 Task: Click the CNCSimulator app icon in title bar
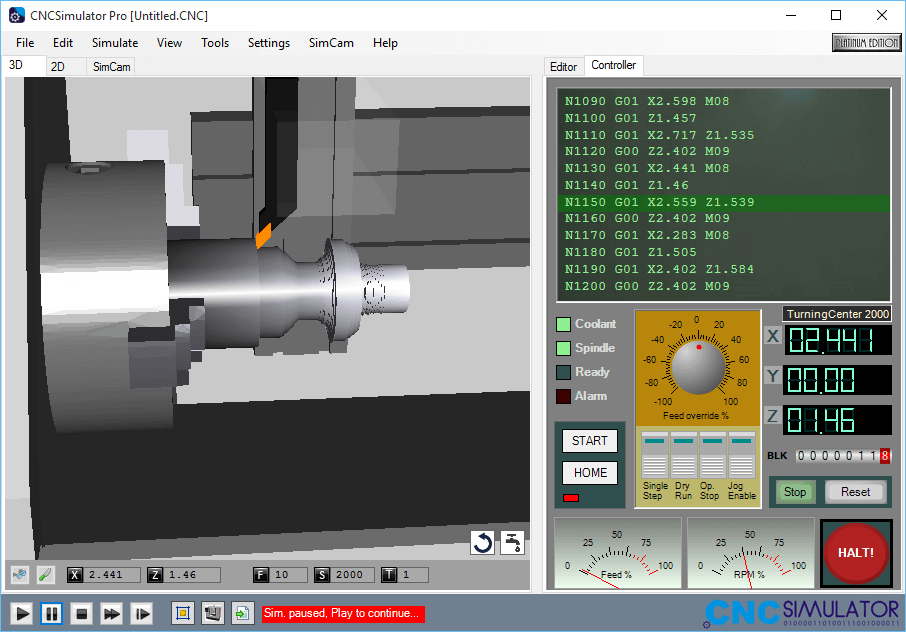click(x=17, y=15)
